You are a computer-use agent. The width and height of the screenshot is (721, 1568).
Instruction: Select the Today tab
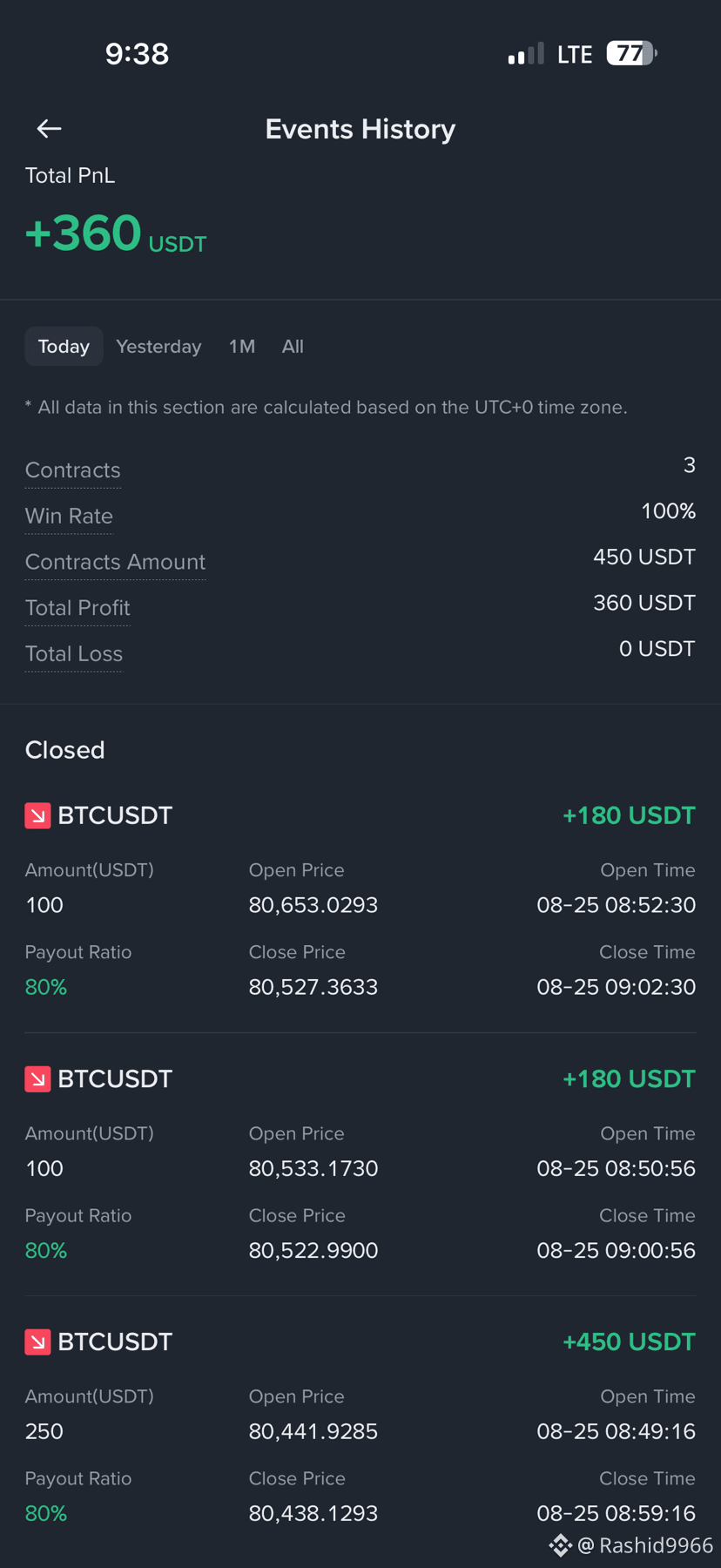click(64, 347)
